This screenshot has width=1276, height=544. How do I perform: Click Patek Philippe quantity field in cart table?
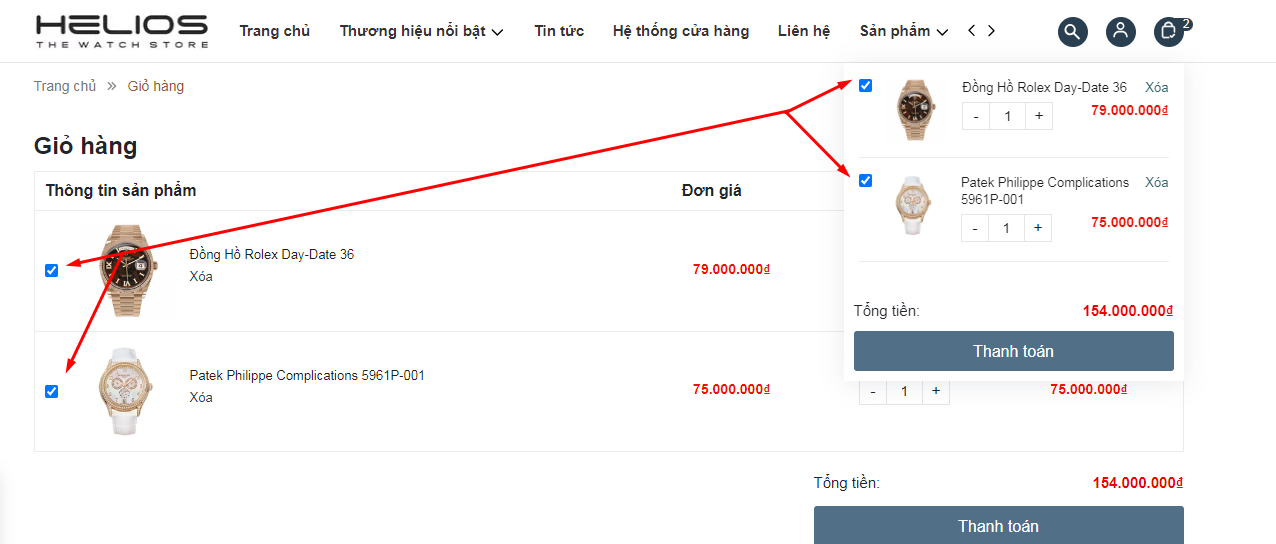(x=905, y=392)
